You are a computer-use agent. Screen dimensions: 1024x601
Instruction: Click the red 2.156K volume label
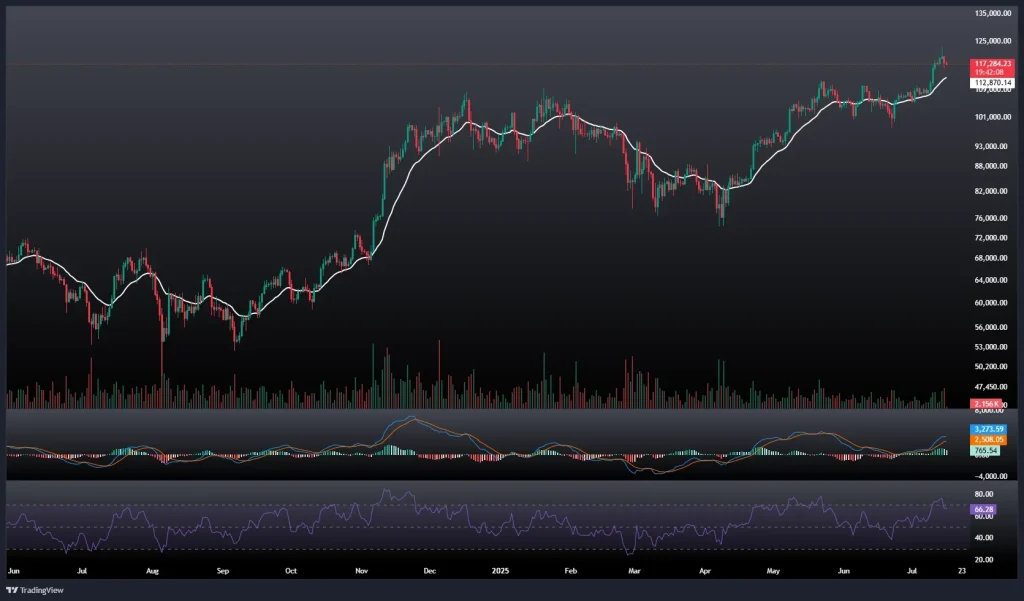click(987, 402)
